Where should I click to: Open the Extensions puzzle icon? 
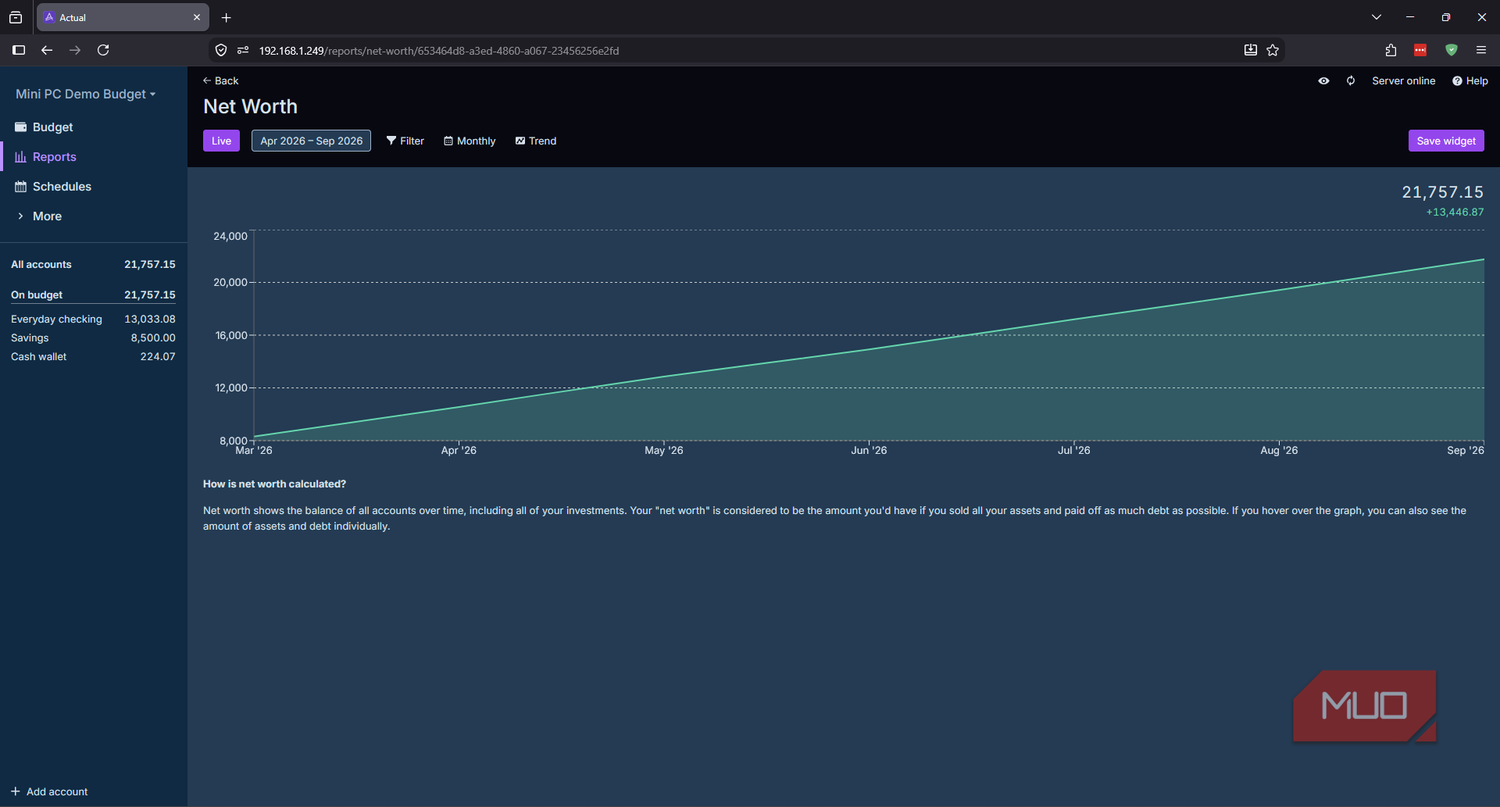click(x=1391, y=50)
